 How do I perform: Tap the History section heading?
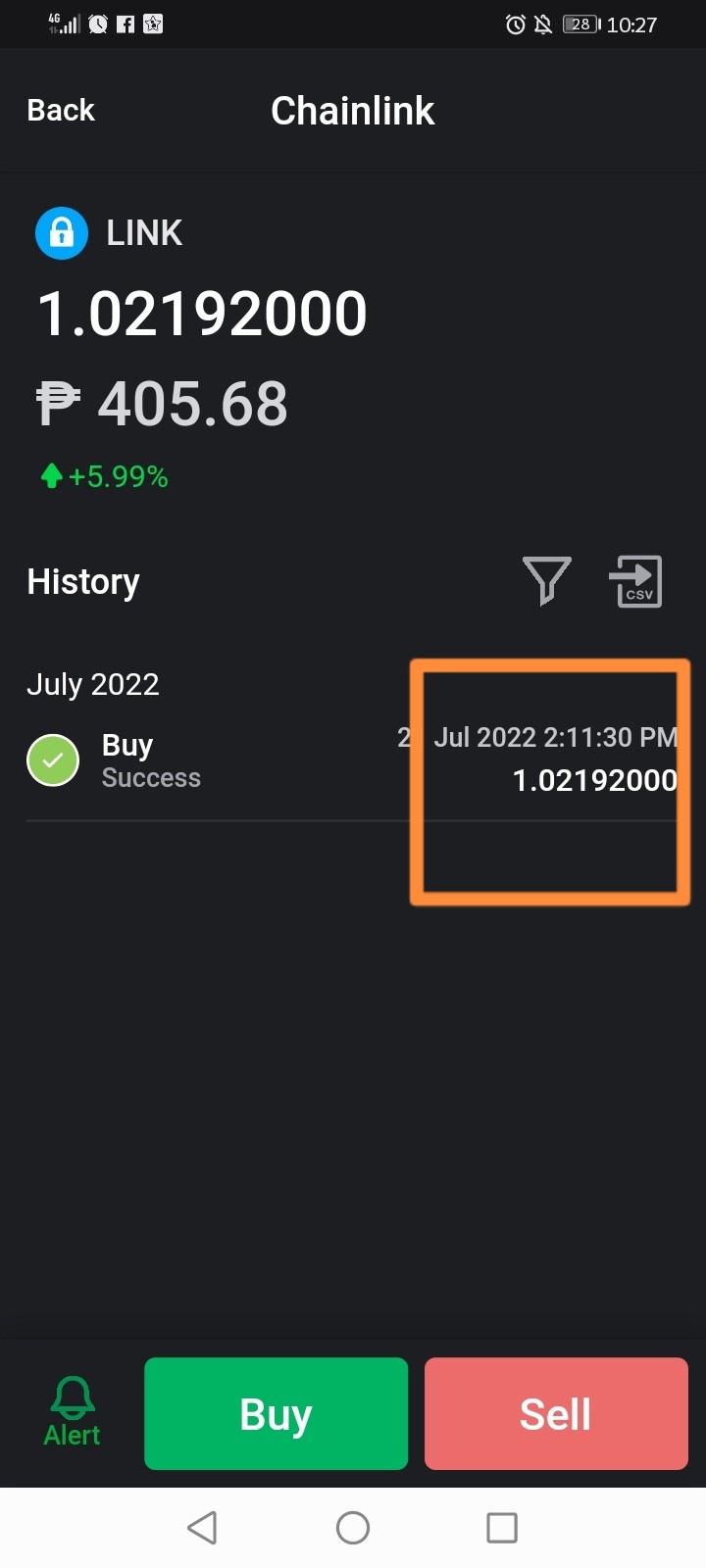pyautogui.click(x=83, y=582)
